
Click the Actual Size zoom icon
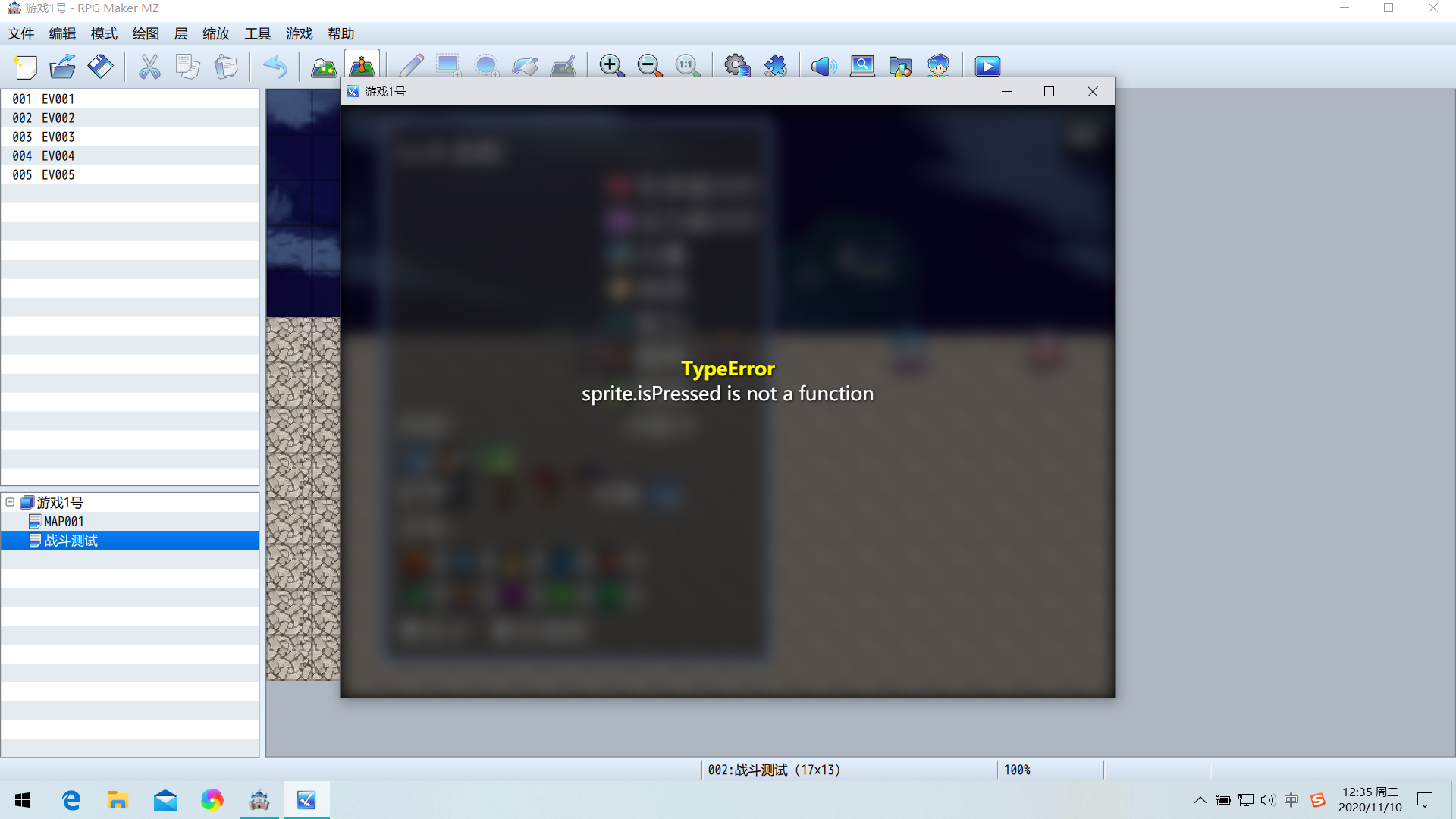tap(687, 67)
